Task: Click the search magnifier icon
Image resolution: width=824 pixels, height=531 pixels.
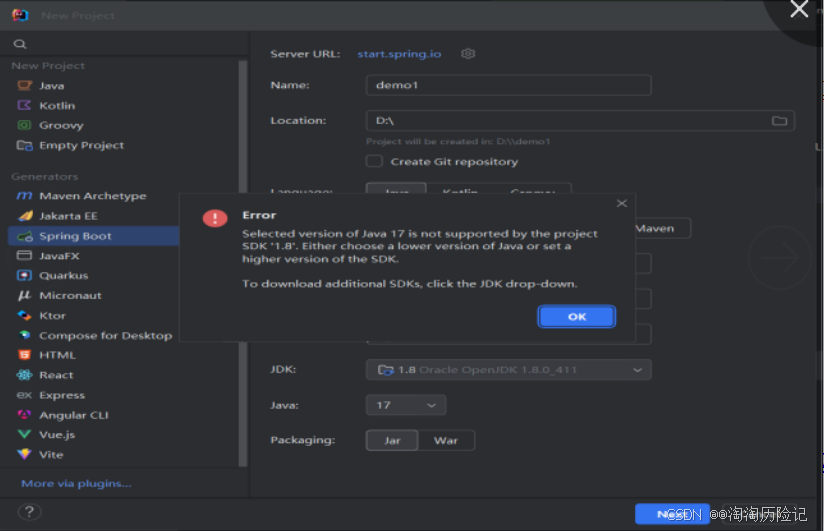Action: coord(20,44)
